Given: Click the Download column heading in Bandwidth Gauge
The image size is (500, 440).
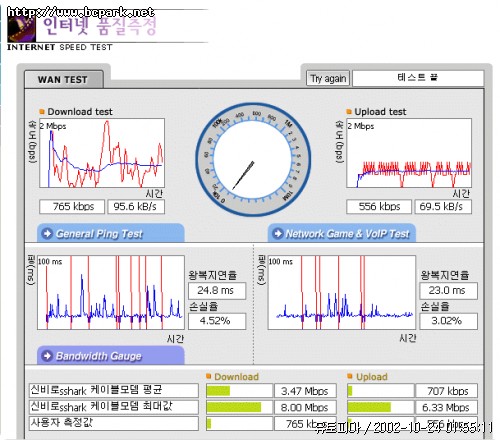Looking at the screenshot, I should [x=236, y=377].
